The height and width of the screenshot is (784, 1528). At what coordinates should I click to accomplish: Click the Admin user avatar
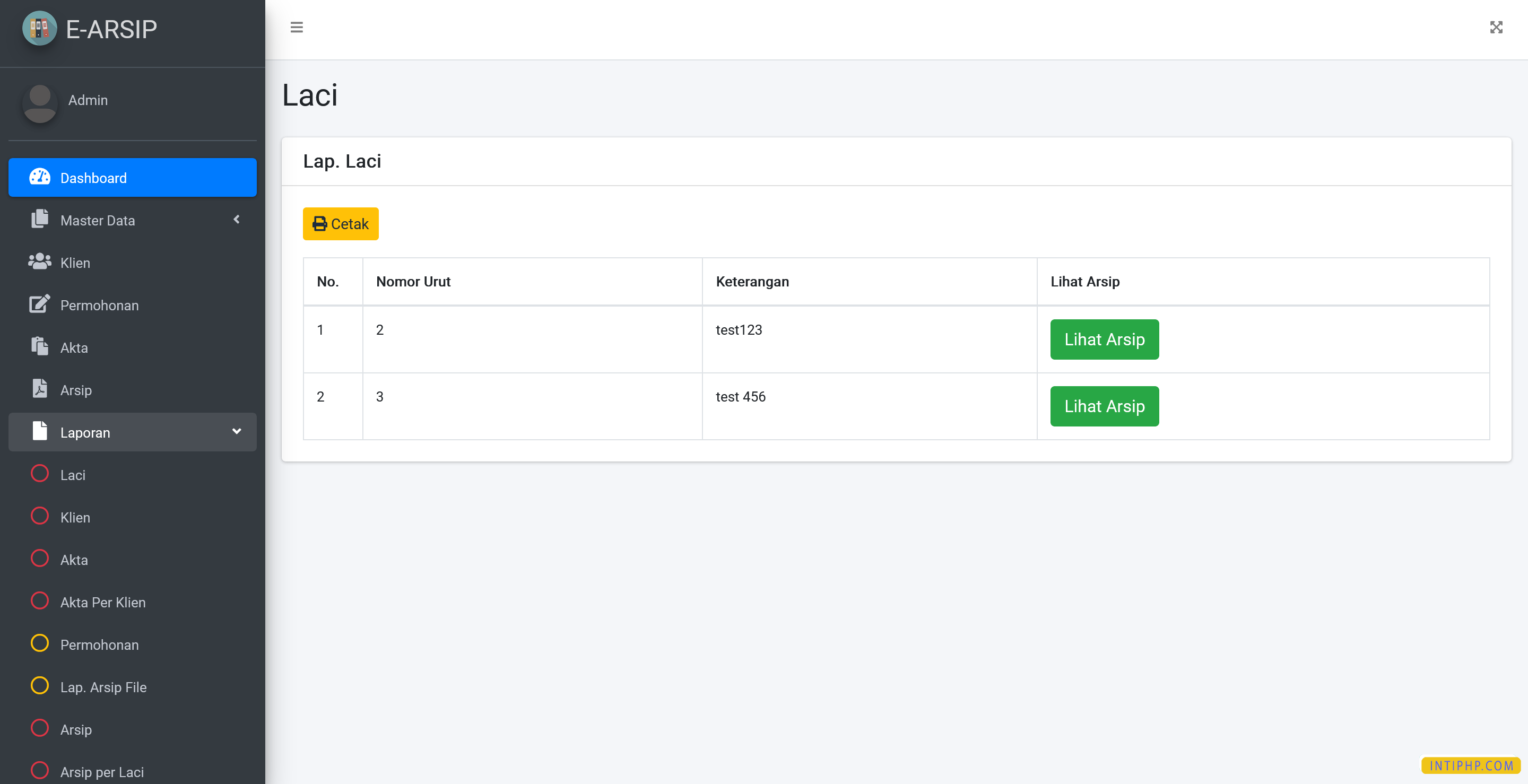point(40,103)
